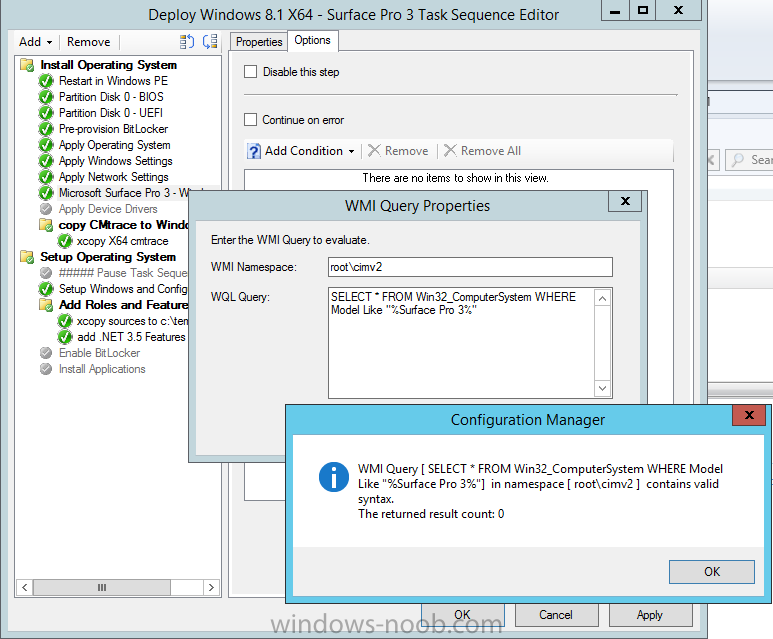Click green check icon beside Apply Operating System
The height and width of the screenshot is (639, 773).
(x=46, y=145)
